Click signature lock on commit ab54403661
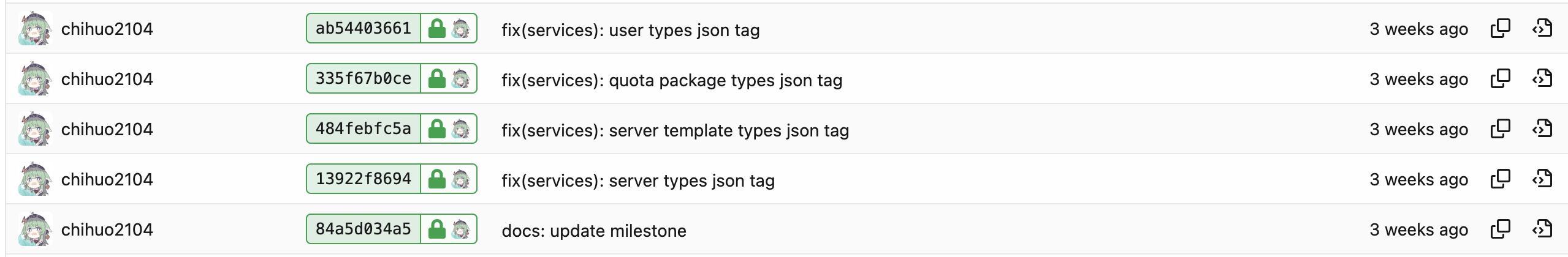The image size is (1568, 257). 437,28
